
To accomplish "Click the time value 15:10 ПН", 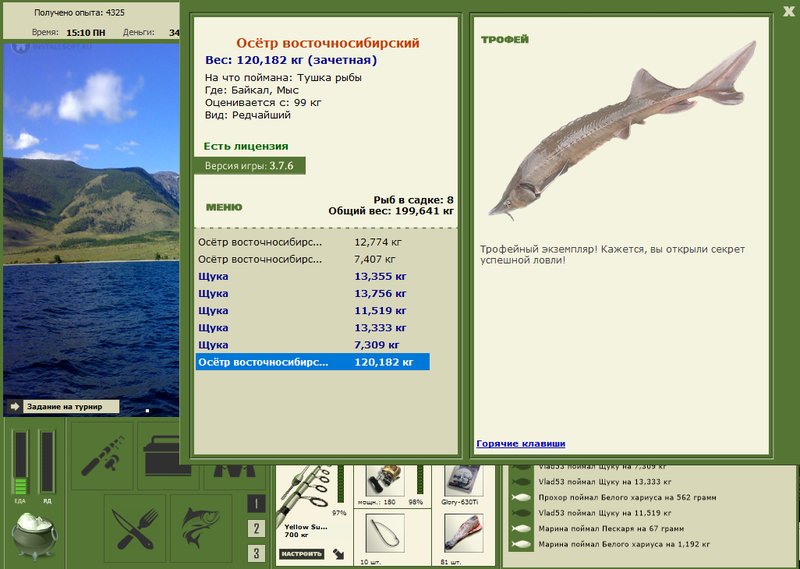I will click(86, 33).
